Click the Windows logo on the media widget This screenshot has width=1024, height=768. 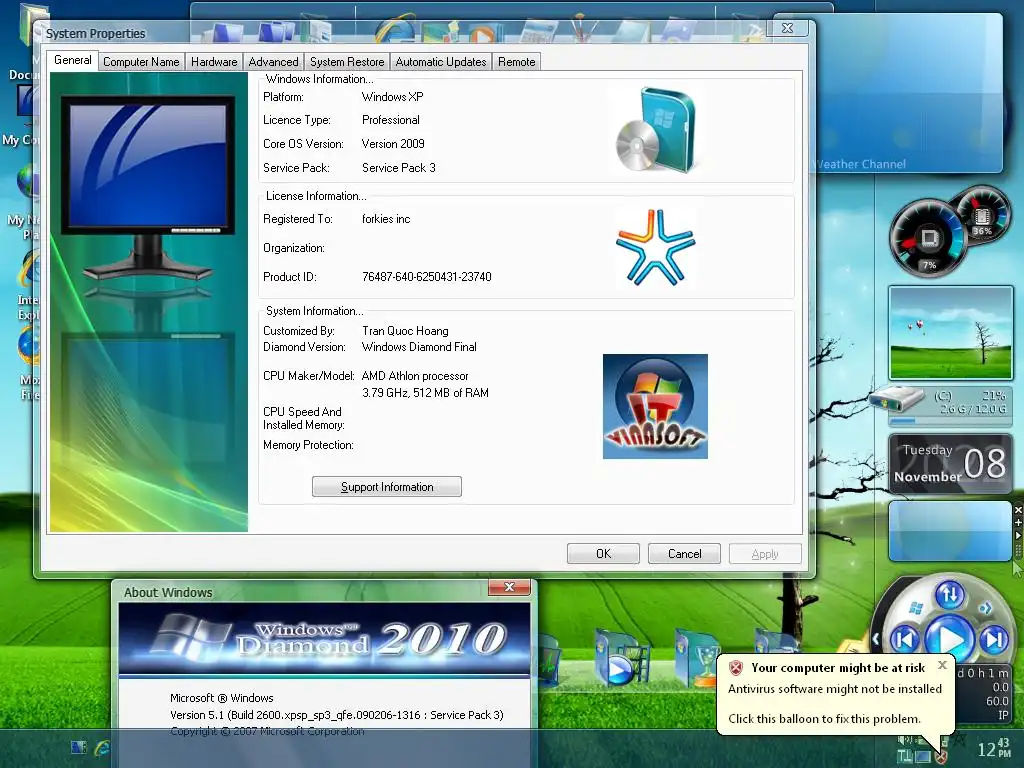tap(916, 609)
